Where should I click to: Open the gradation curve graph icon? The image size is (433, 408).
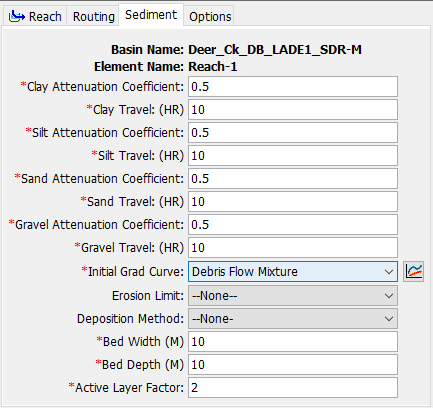[413, 271]
